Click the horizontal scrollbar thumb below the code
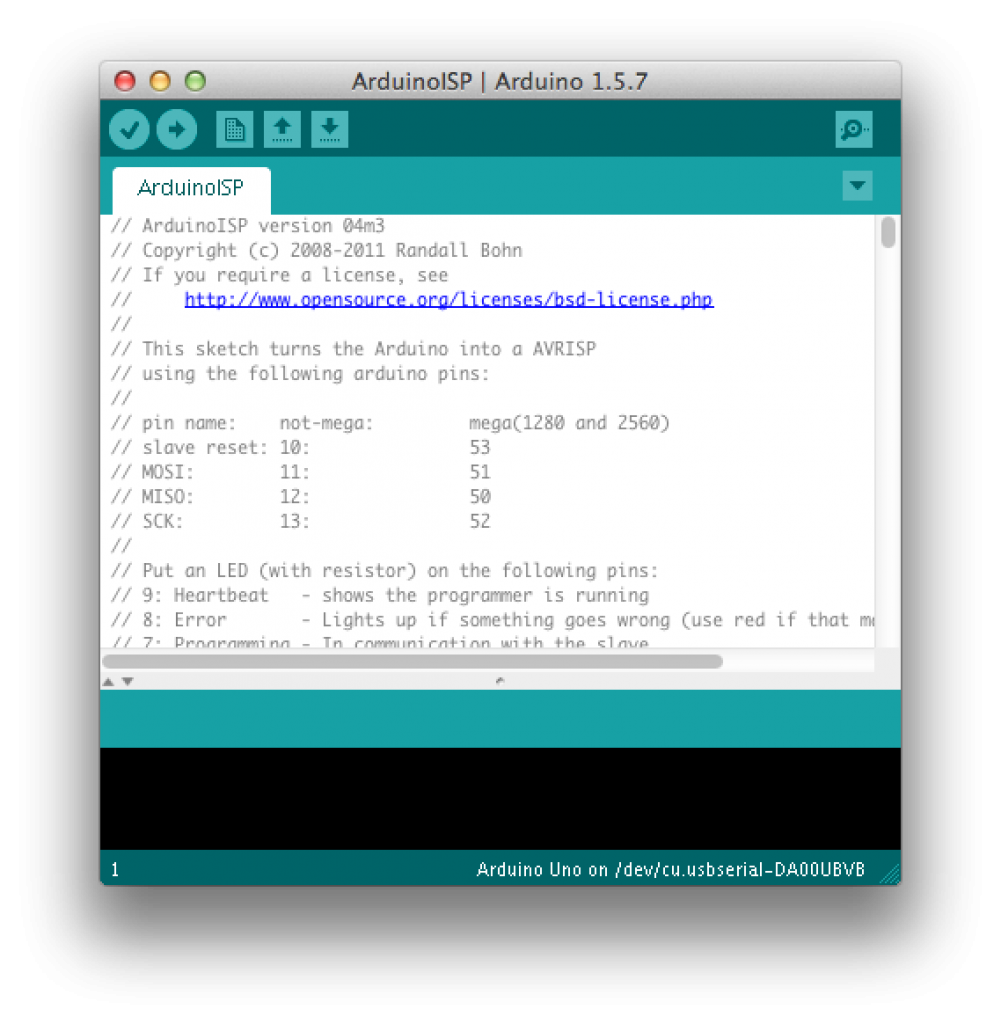The height and width of the screenshot is (1024, 1001). (x=412, y=661)
